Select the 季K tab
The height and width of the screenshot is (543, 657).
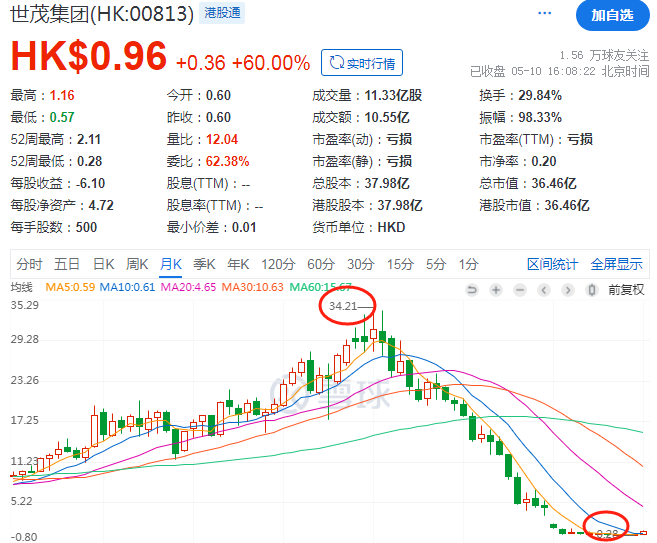point(204,264)
